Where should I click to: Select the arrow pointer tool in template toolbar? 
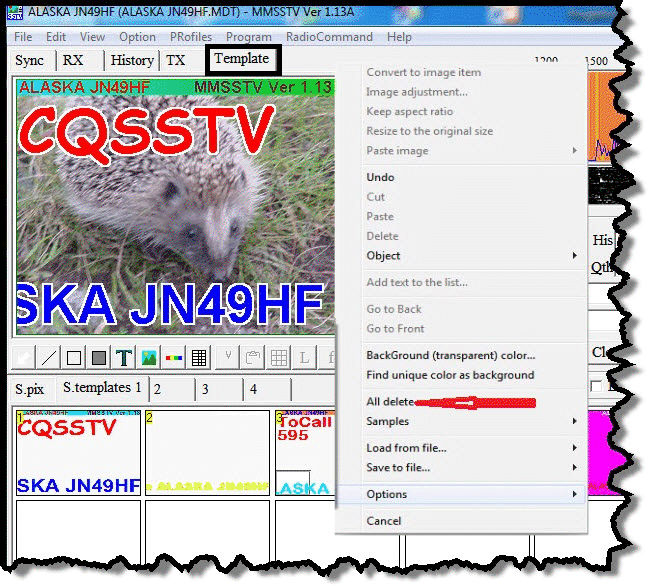(x=24, y=358)
